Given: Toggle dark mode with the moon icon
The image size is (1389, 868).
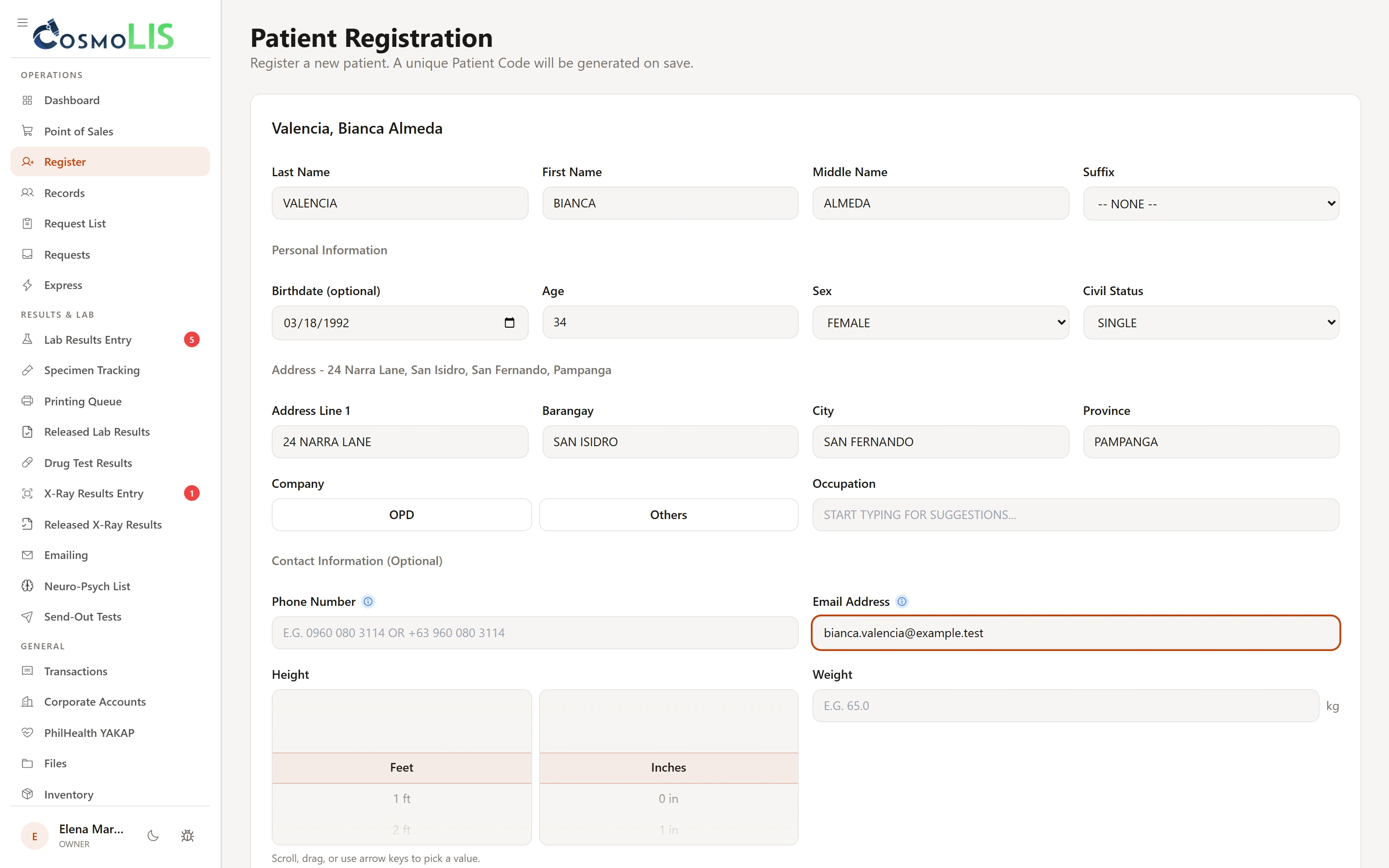Looking at the screenshot, I should [x=153, y=836].
